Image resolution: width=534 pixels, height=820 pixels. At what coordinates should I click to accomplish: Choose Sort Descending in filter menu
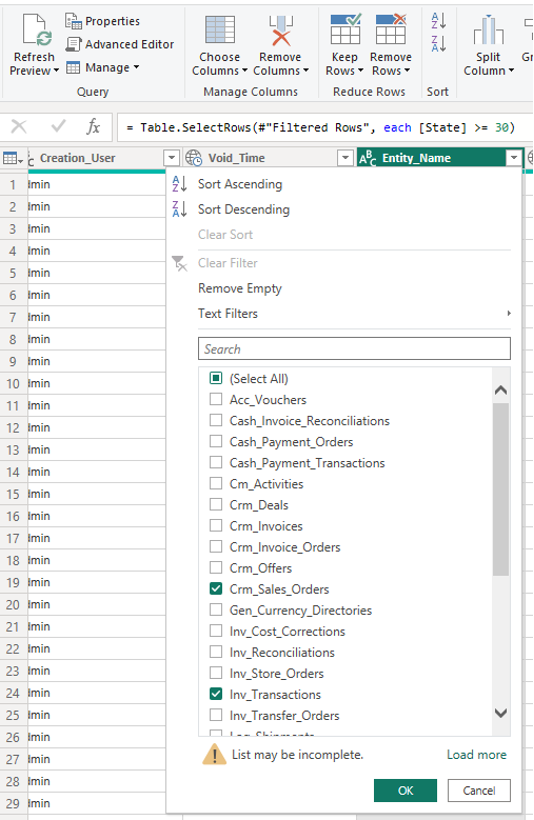coord(243,210)
